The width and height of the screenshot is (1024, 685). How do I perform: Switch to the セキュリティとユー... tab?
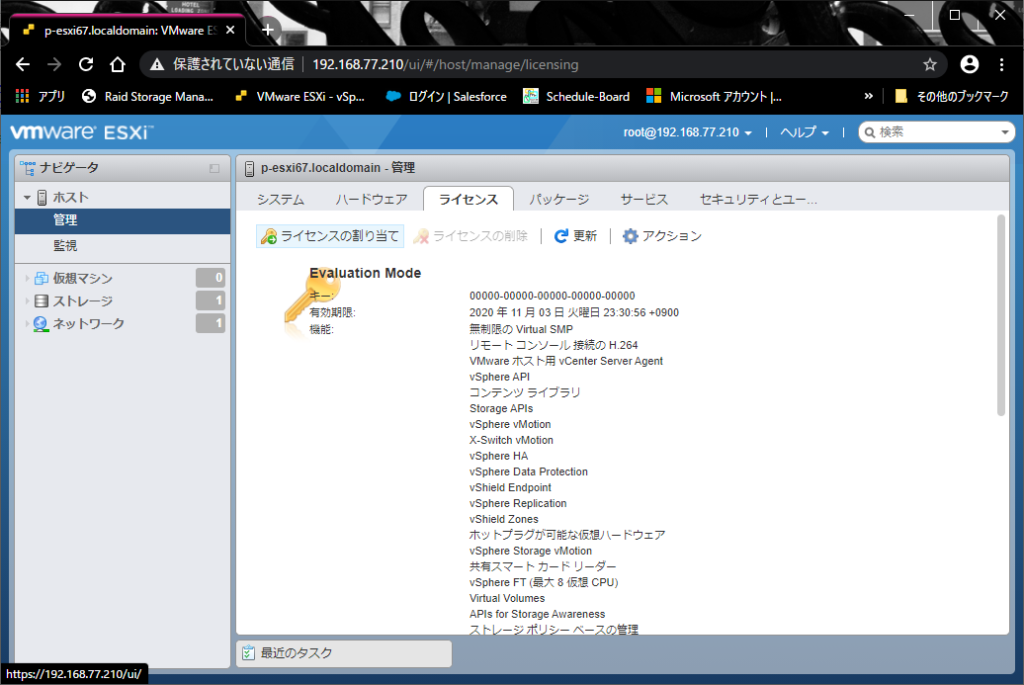(758, 200)
